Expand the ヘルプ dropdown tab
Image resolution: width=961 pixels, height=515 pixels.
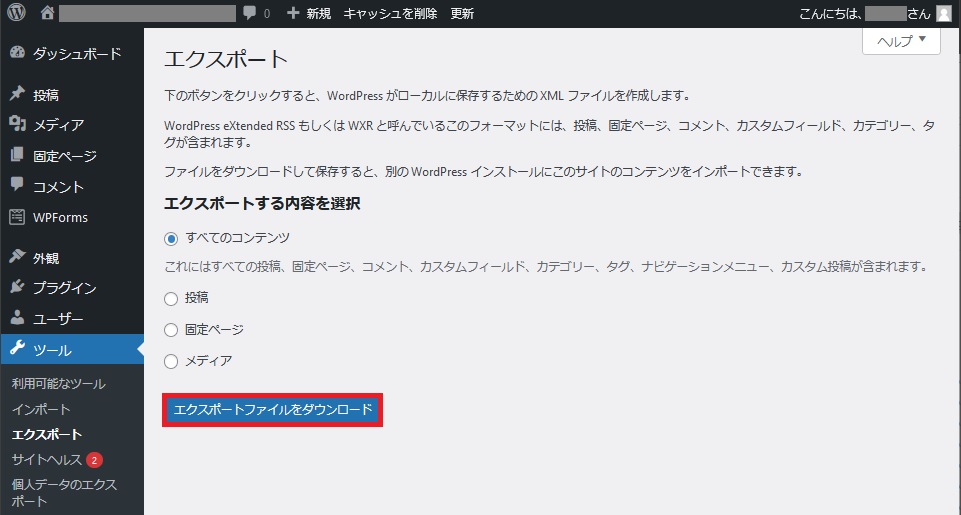click(x=901, y=41)
